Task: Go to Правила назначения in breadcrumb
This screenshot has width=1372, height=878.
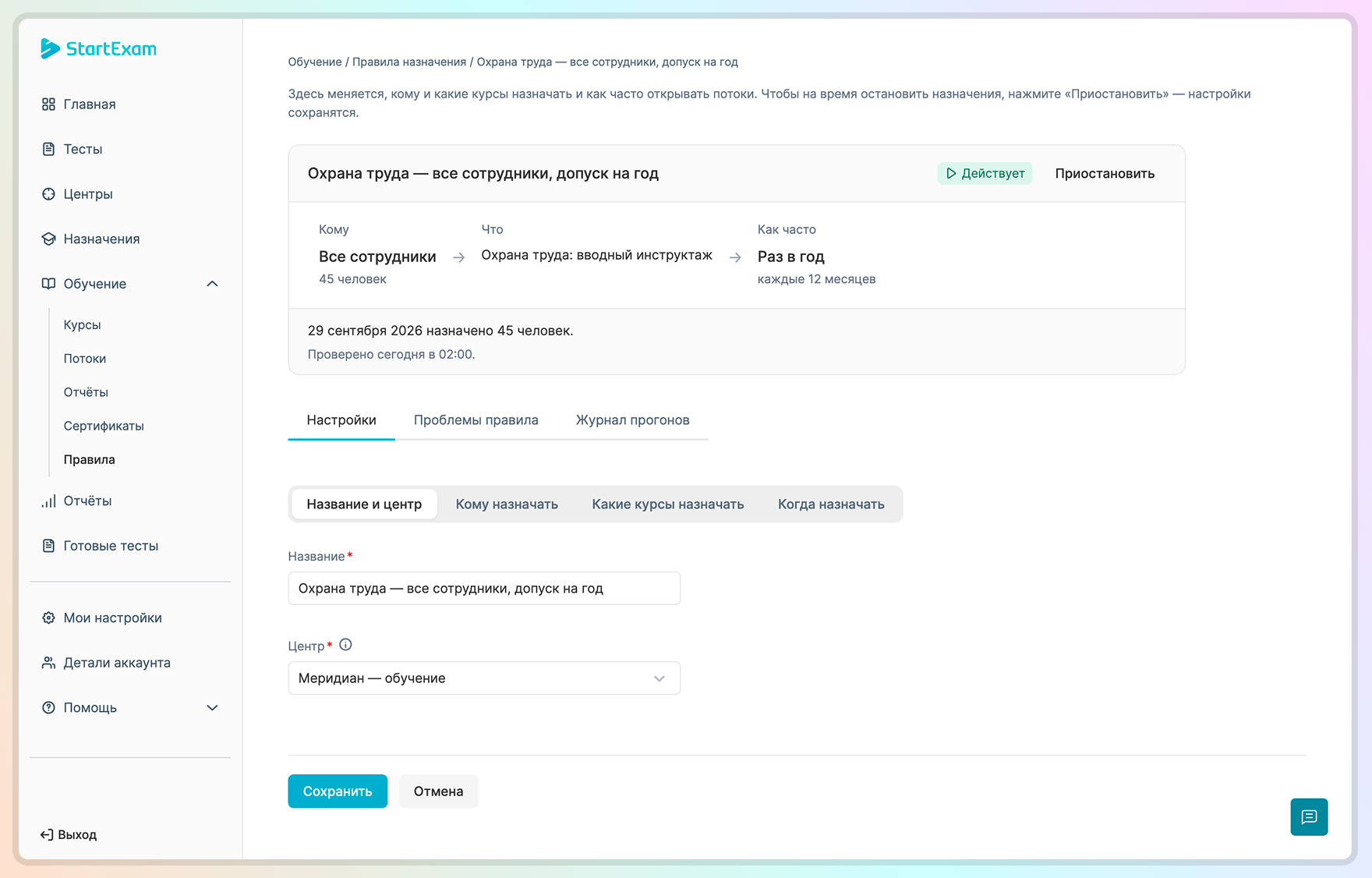Action: [x=409, y=62]
